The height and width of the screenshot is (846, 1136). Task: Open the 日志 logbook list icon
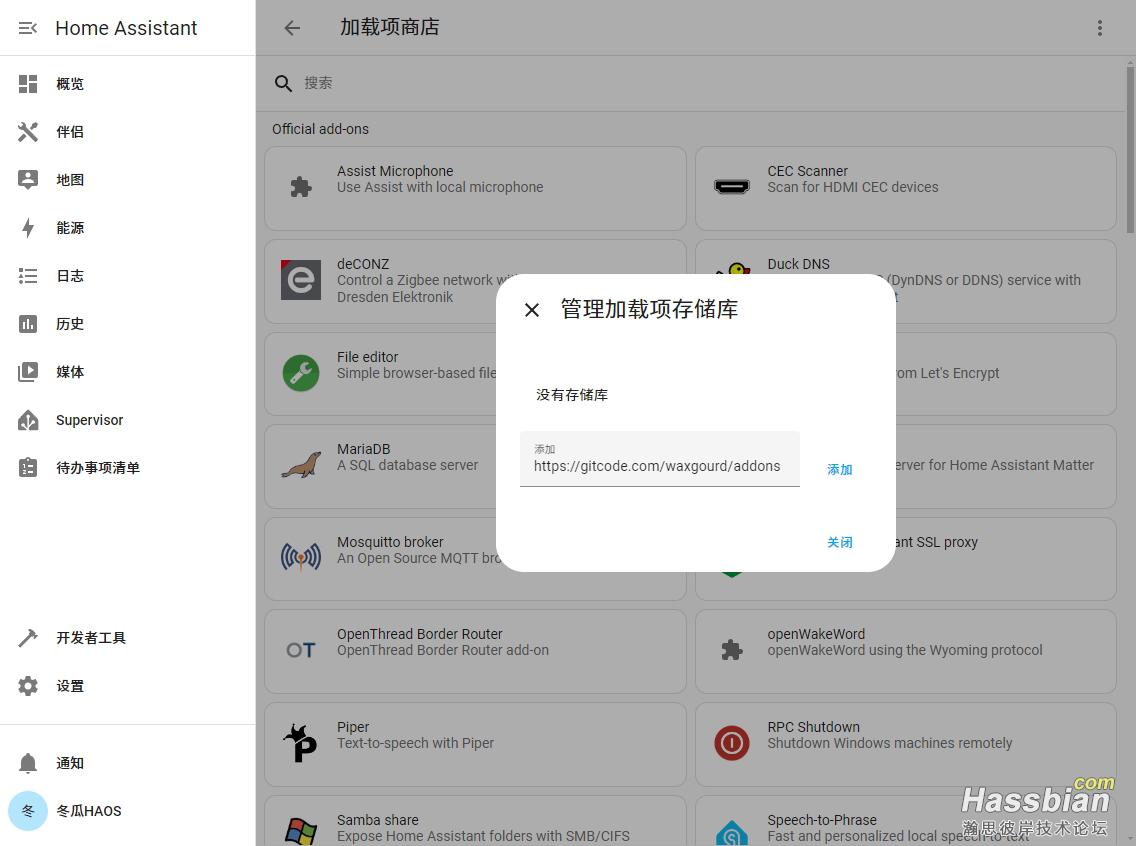[28, 276]
